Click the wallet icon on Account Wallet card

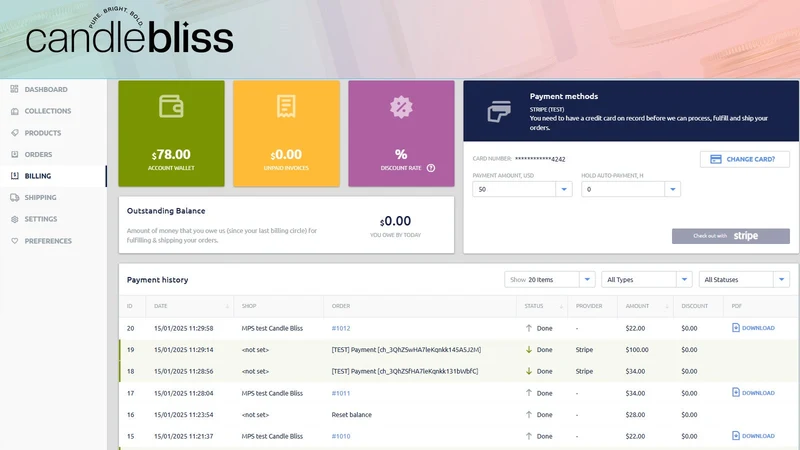[x=171, y=106]
